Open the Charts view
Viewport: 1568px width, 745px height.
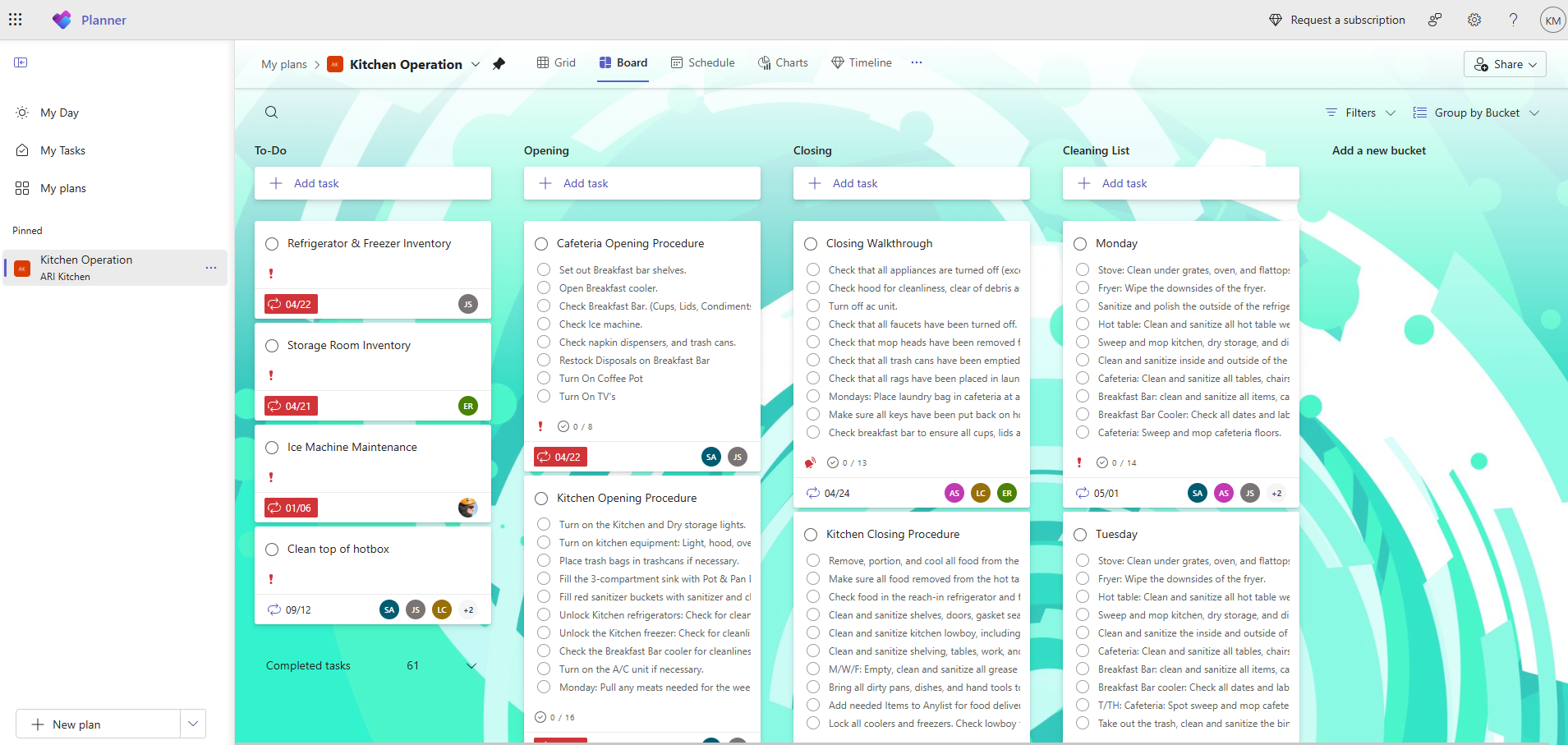783,62
